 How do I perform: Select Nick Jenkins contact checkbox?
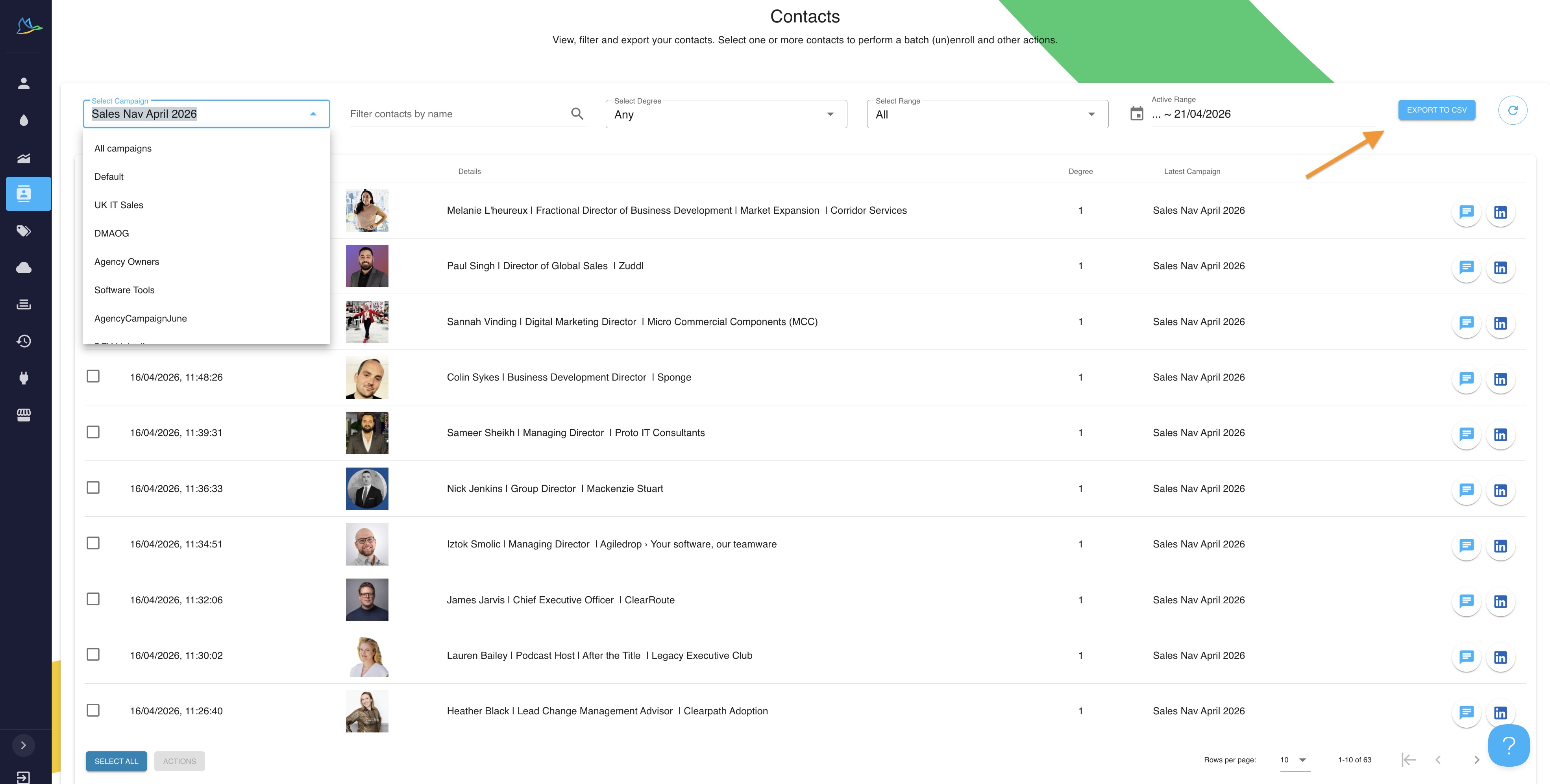click(93, 488)
